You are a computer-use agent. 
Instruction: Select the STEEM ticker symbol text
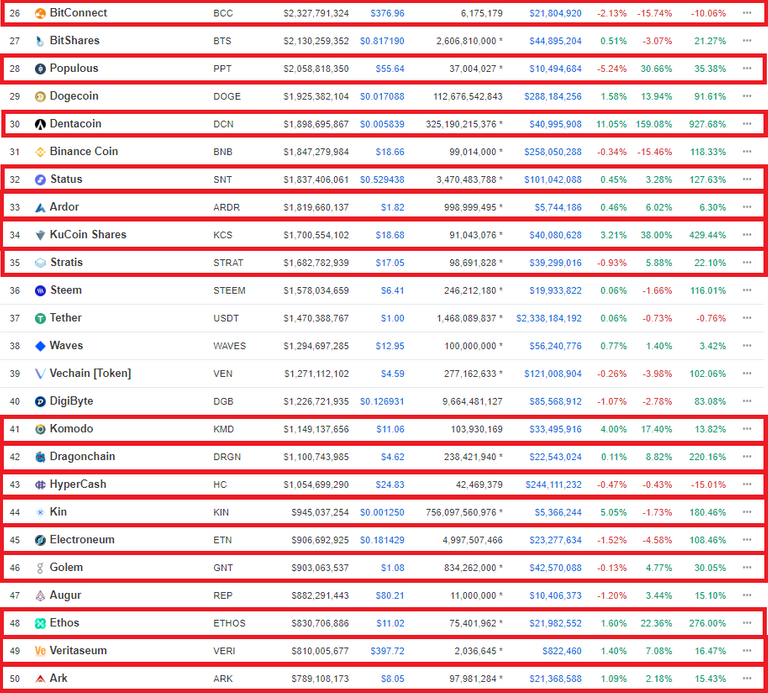pyautogui.click(x=229, y=291)
